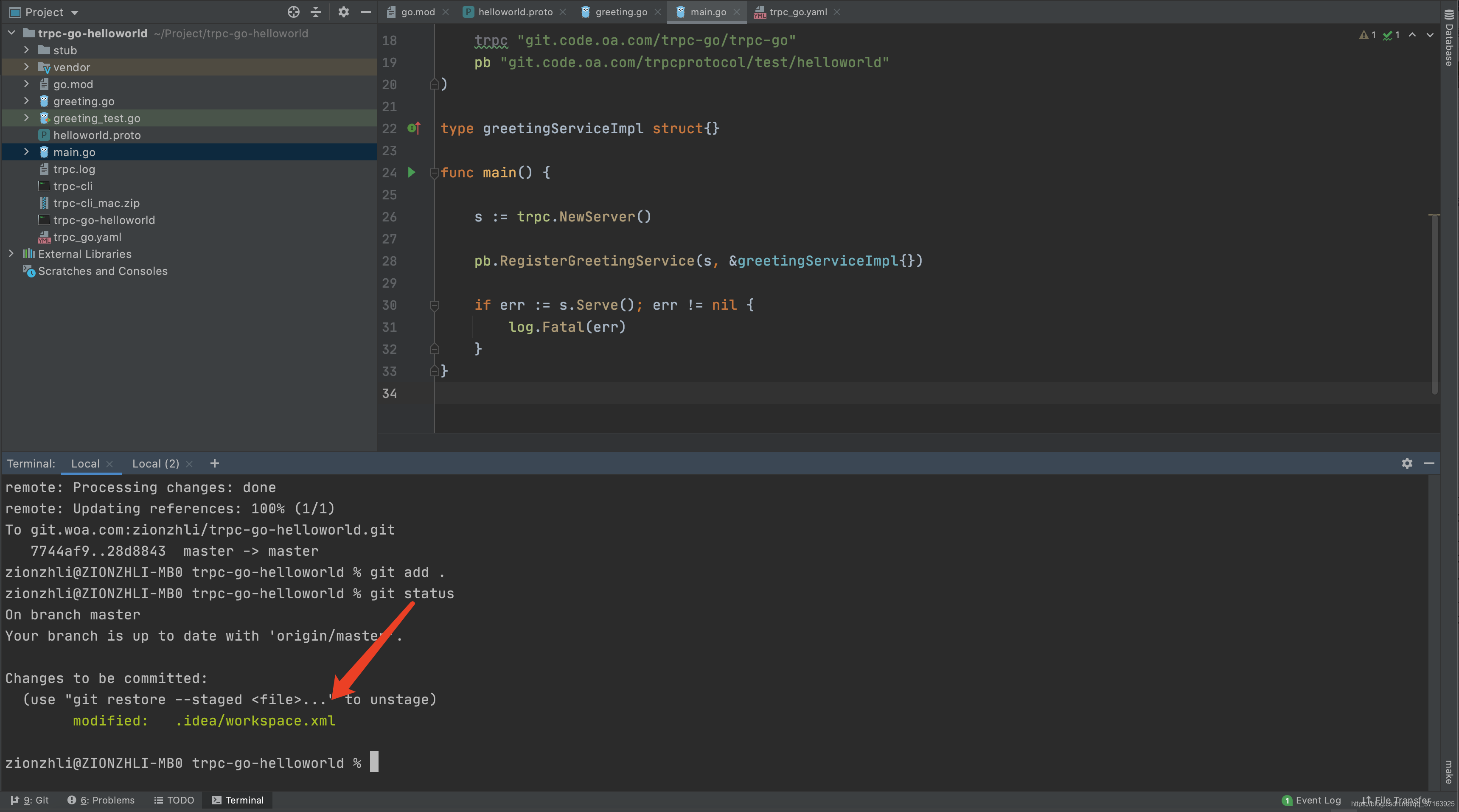Collapse trpc-go-helloworld root folder

[x=11, y=34]
